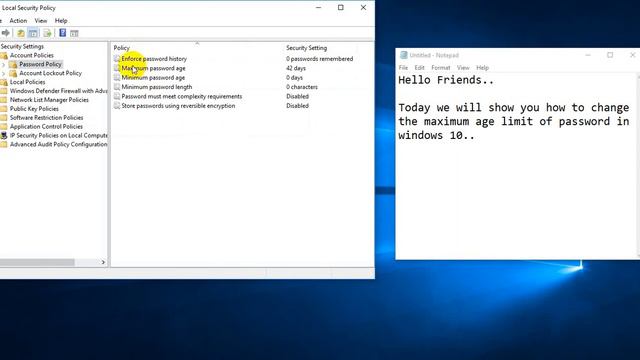Viewport: 640px width, 360px height.
Task: Click the Local Policies folder icon
Action: 4,82
